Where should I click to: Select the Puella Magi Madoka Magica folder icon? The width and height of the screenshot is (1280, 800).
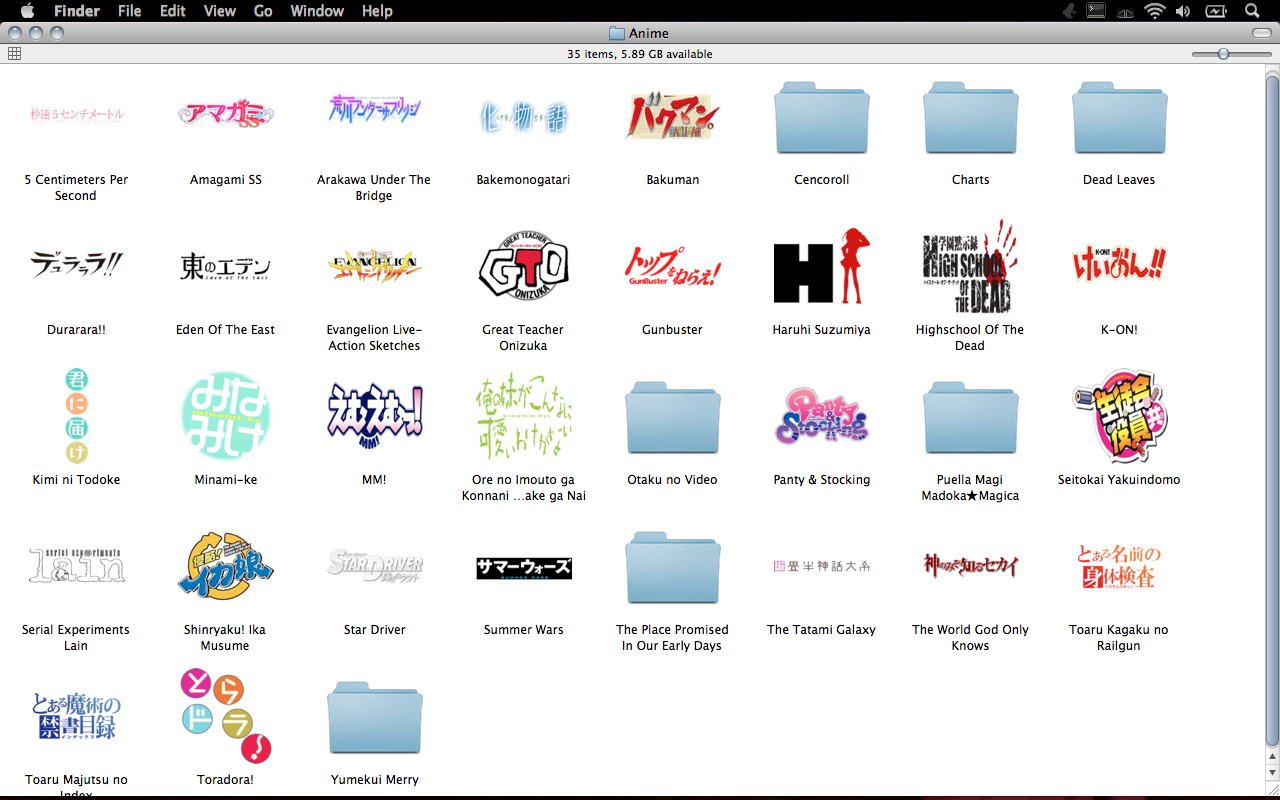coord(971,419)
